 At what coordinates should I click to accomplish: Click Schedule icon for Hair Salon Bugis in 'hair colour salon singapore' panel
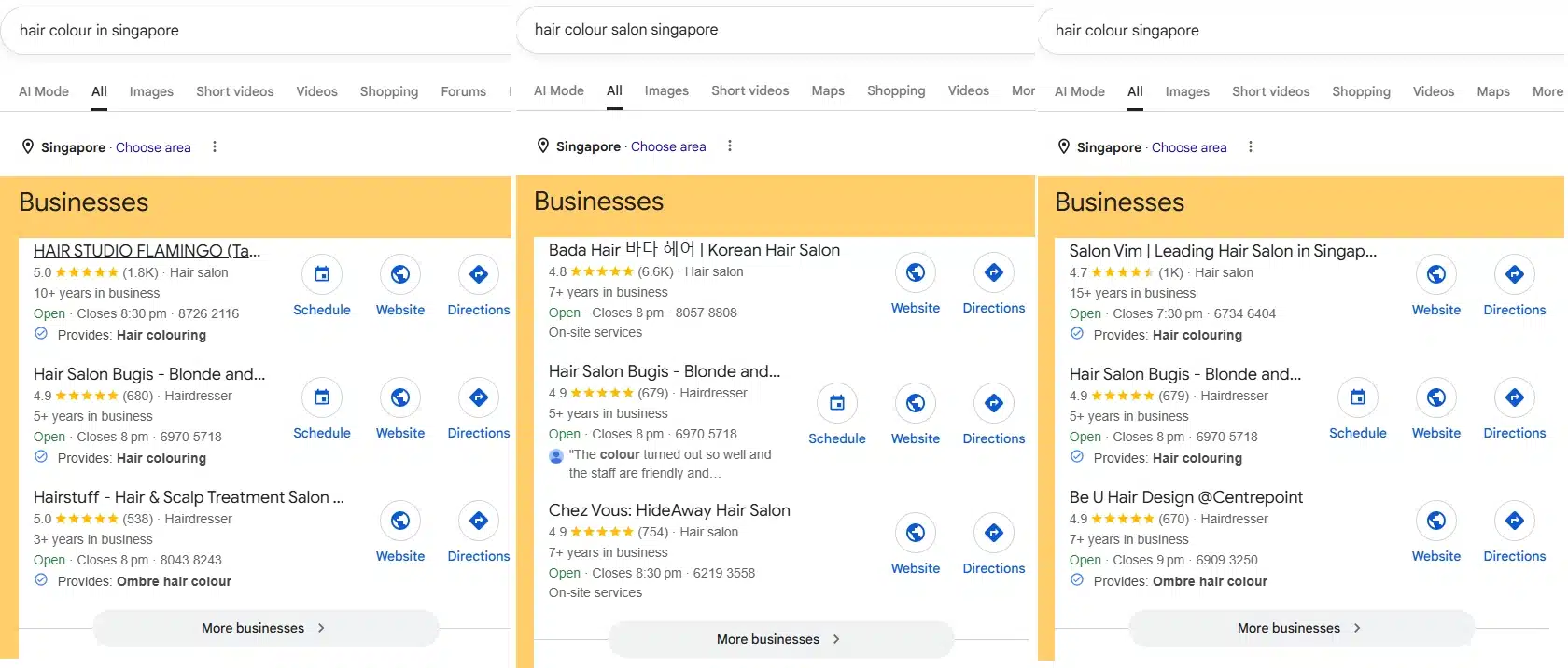(837, 403)
